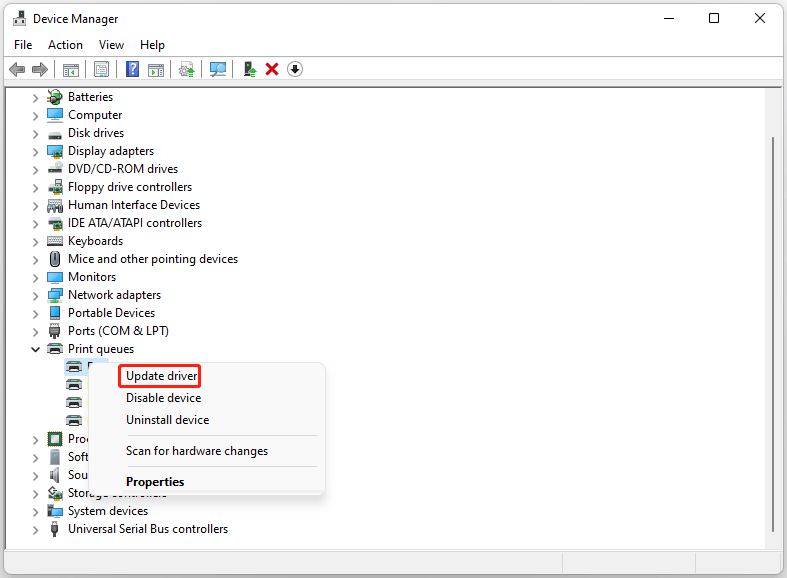
Task: Select the second printer under Print queues
Action: pos(74,385)
